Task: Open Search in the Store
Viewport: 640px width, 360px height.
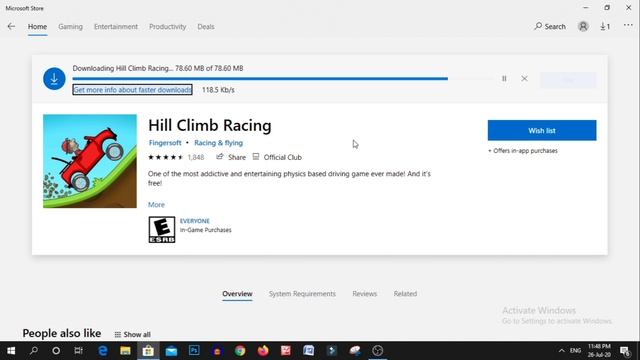Action: 550,27
